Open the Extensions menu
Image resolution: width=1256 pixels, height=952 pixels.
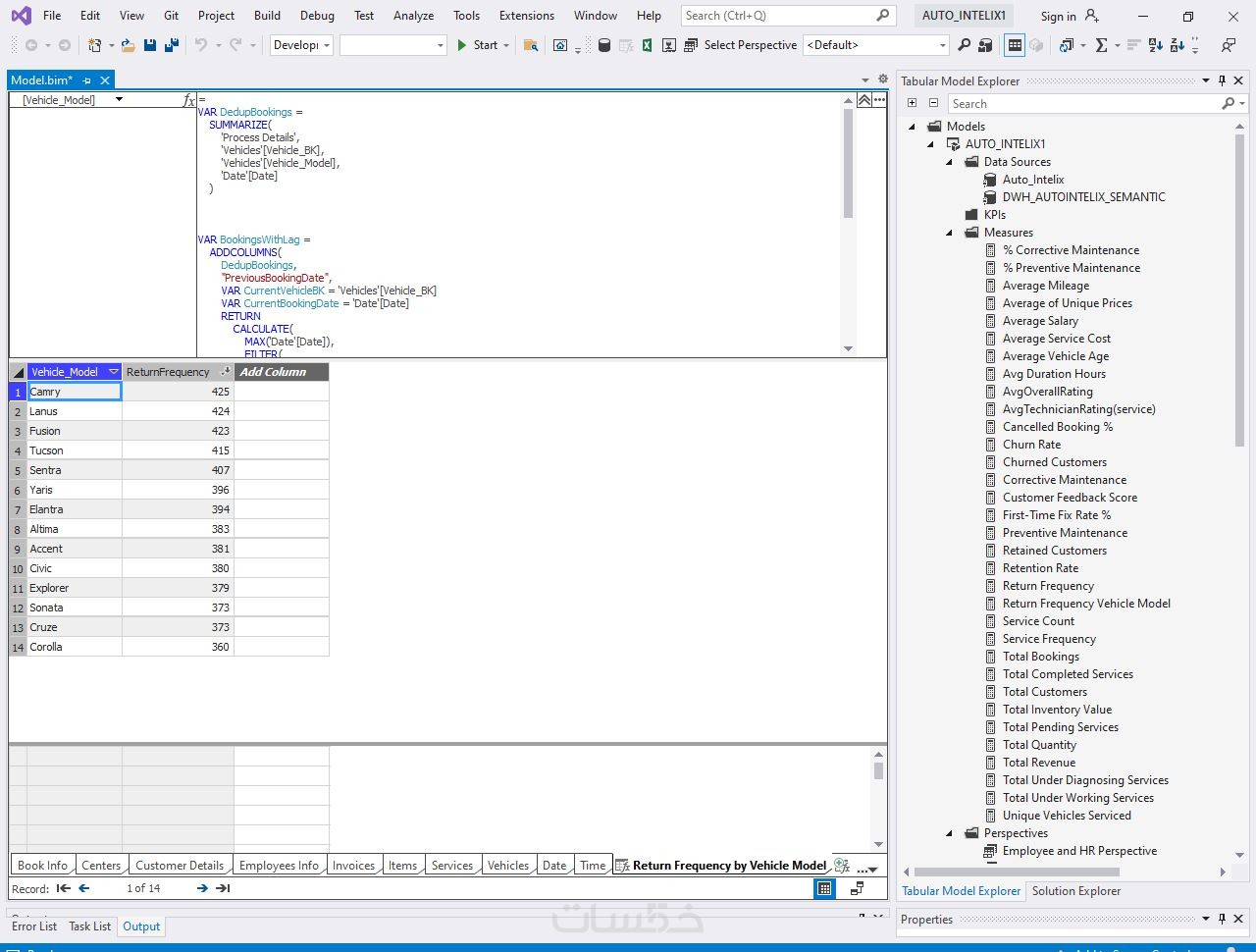(x=526, y=16)
